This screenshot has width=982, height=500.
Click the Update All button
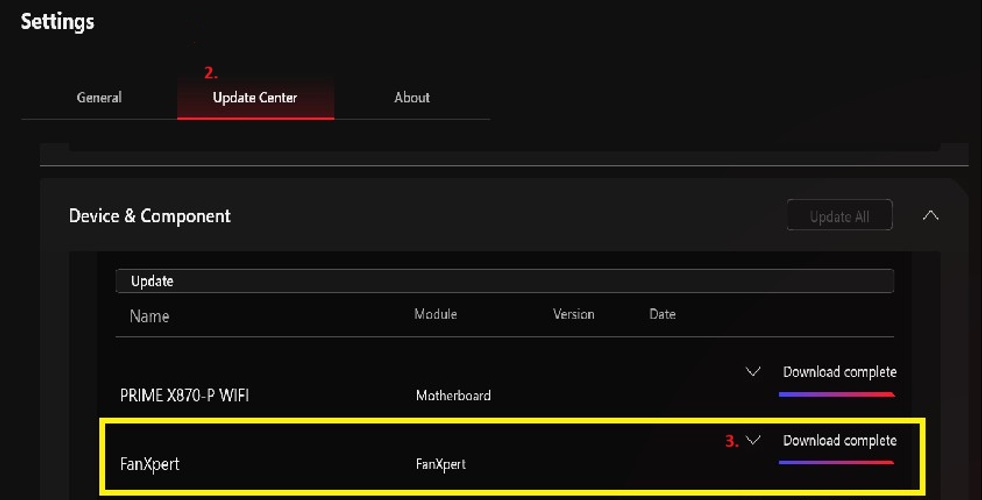[x=839, y=216]
